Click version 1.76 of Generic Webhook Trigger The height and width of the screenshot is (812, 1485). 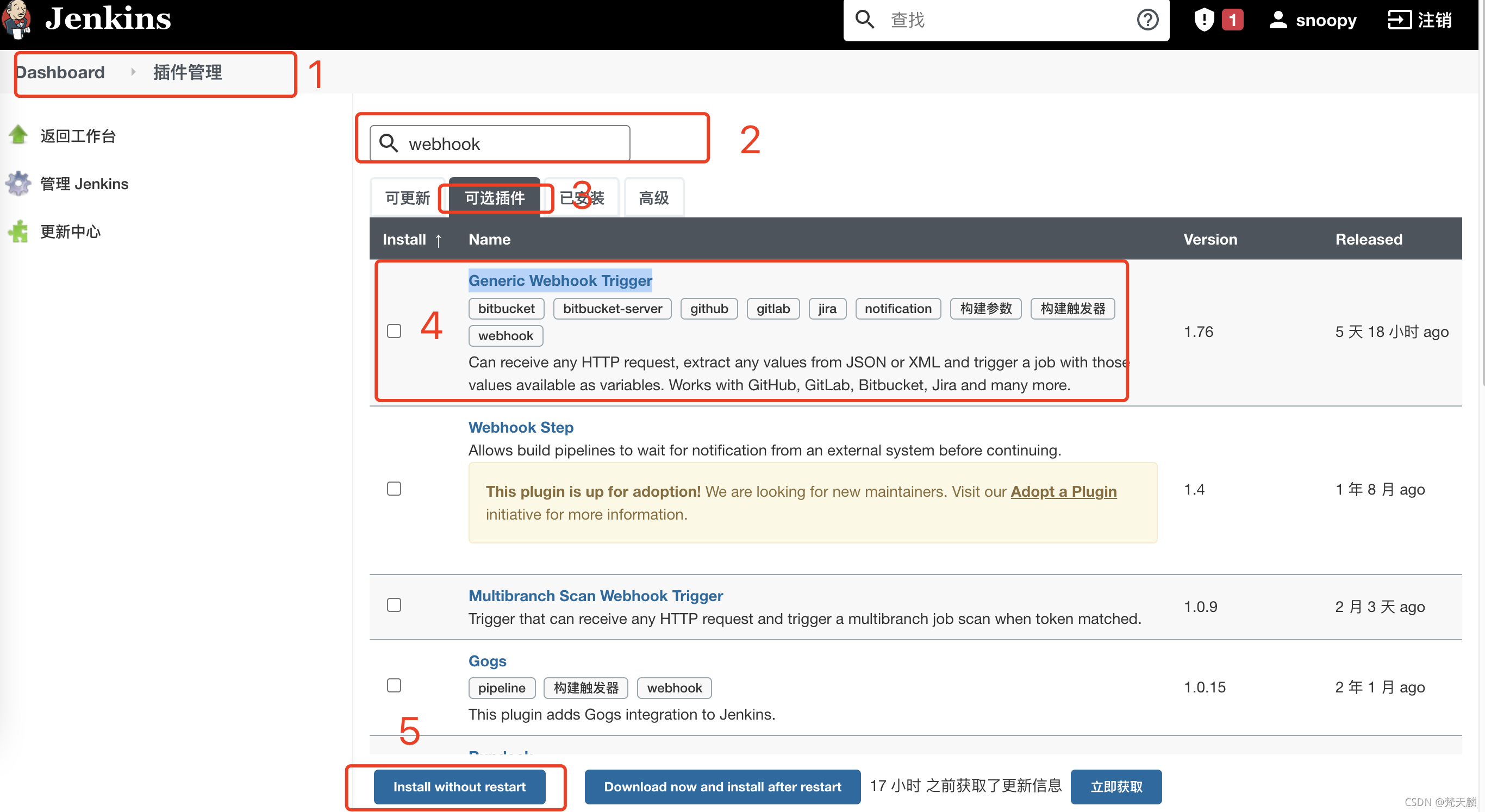1199,332
